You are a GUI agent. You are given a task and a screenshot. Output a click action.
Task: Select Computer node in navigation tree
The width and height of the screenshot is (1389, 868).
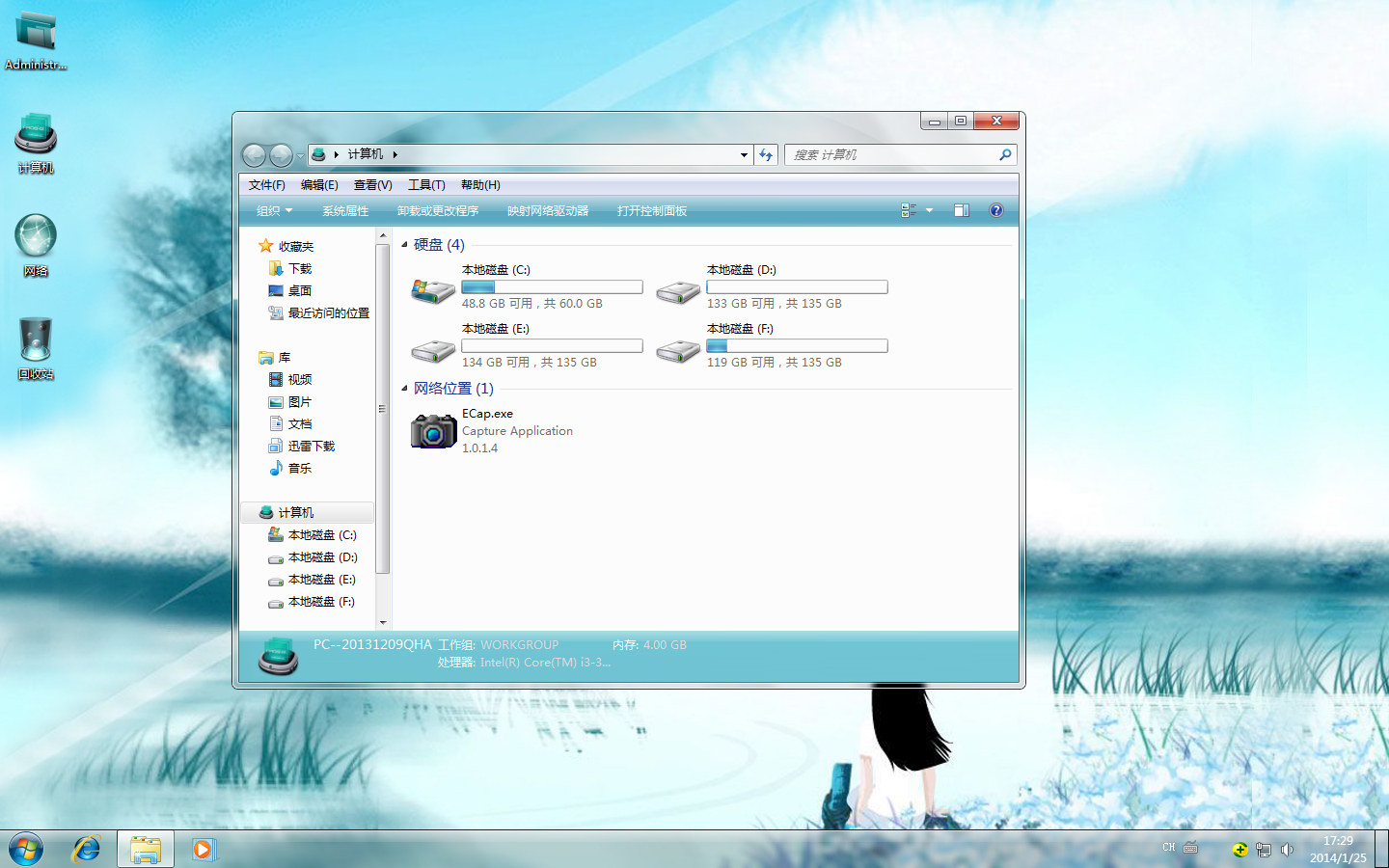click(x=307, y=512)
